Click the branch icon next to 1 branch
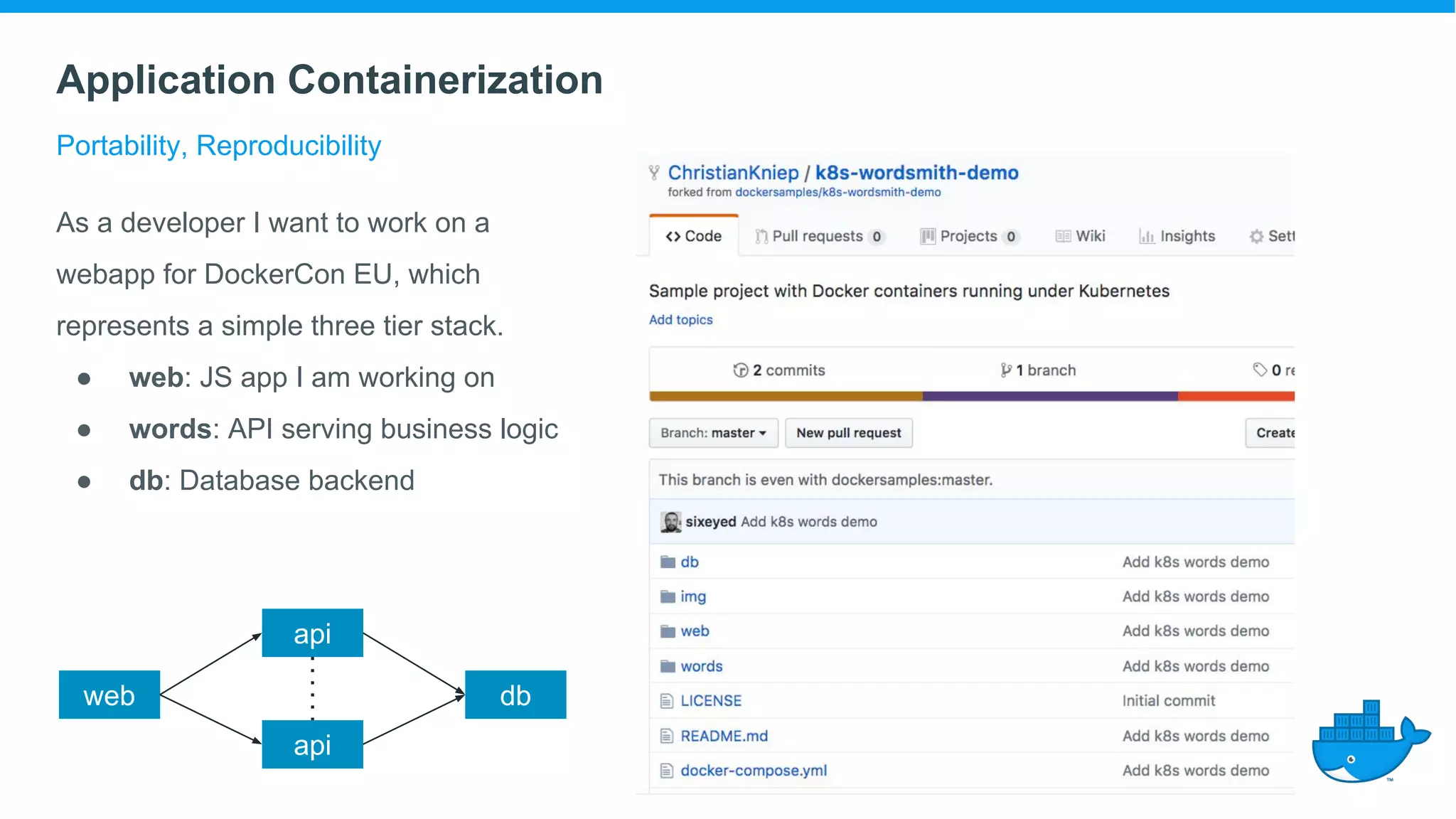Viewport: 1456px width, 819px height. tap(1006, 370)
